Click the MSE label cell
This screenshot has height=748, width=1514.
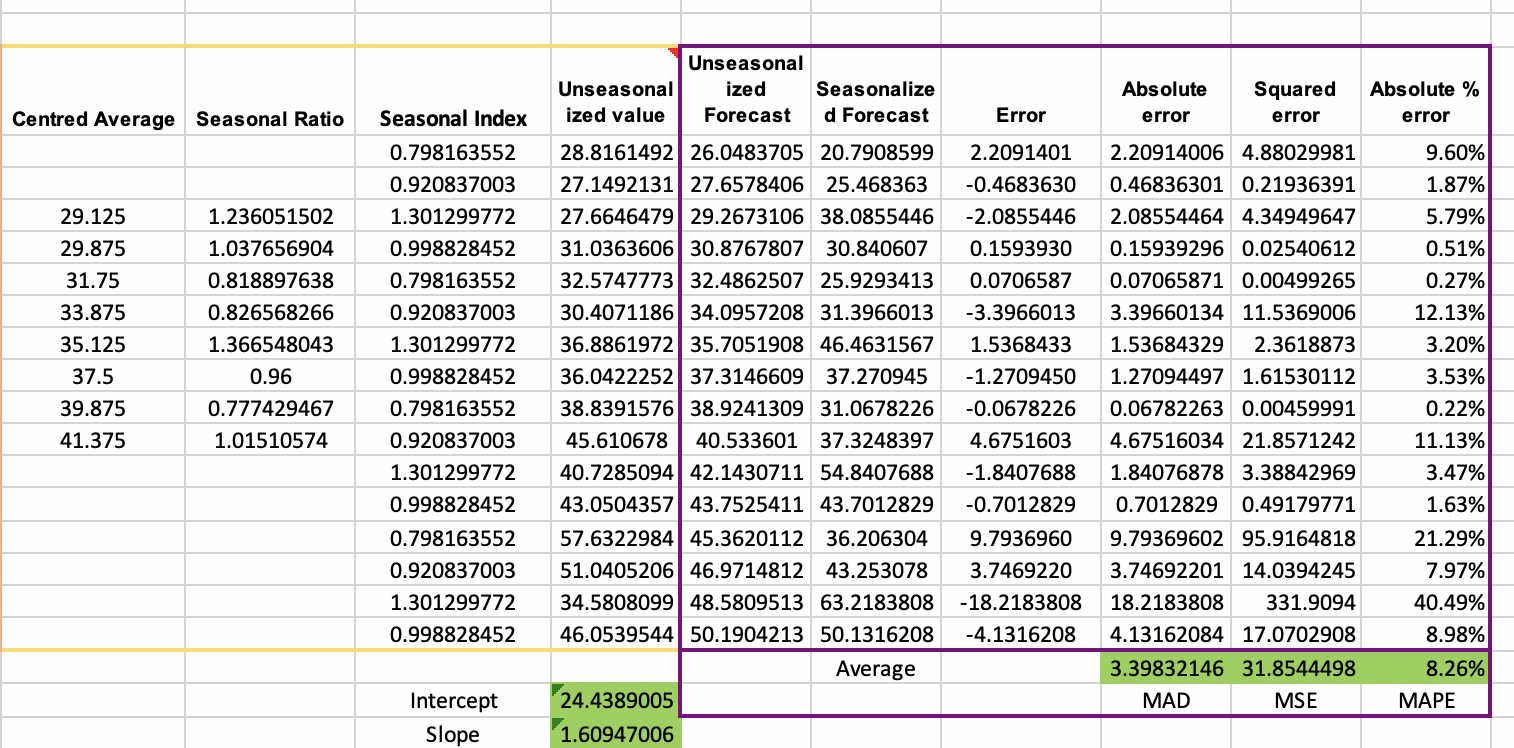tap(1295, 700)
